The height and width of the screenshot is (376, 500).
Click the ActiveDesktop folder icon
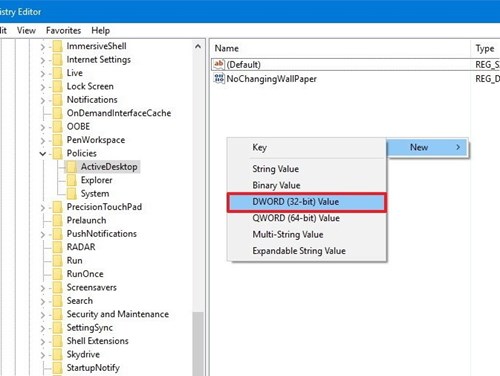[x=71, y=167]
